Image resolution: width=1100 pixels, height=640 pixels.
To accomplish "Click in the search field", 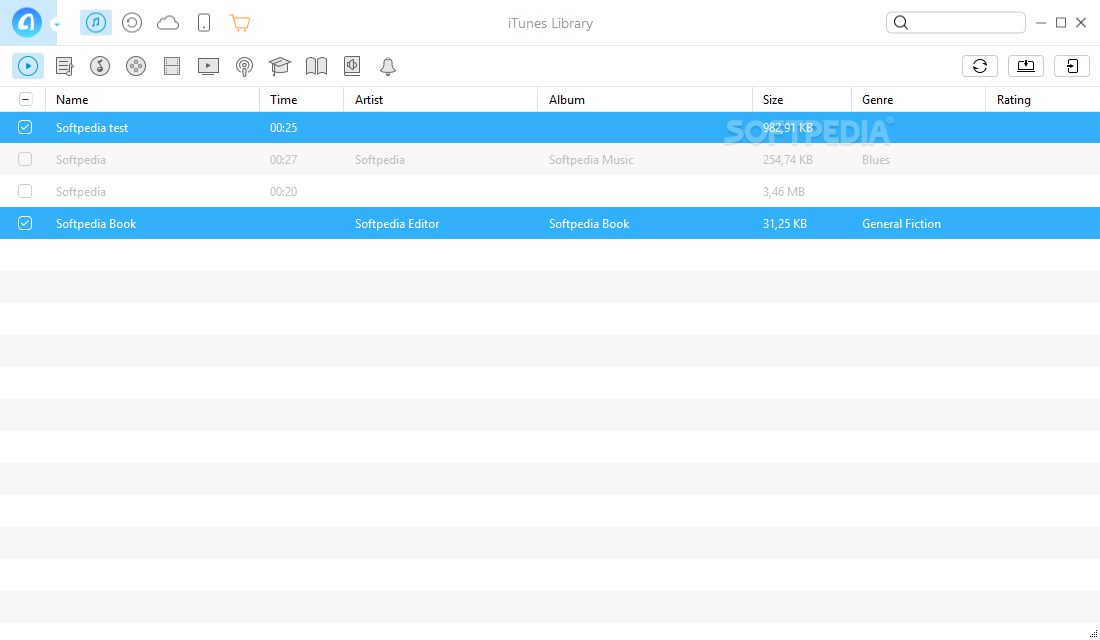I will coord(955,22).
